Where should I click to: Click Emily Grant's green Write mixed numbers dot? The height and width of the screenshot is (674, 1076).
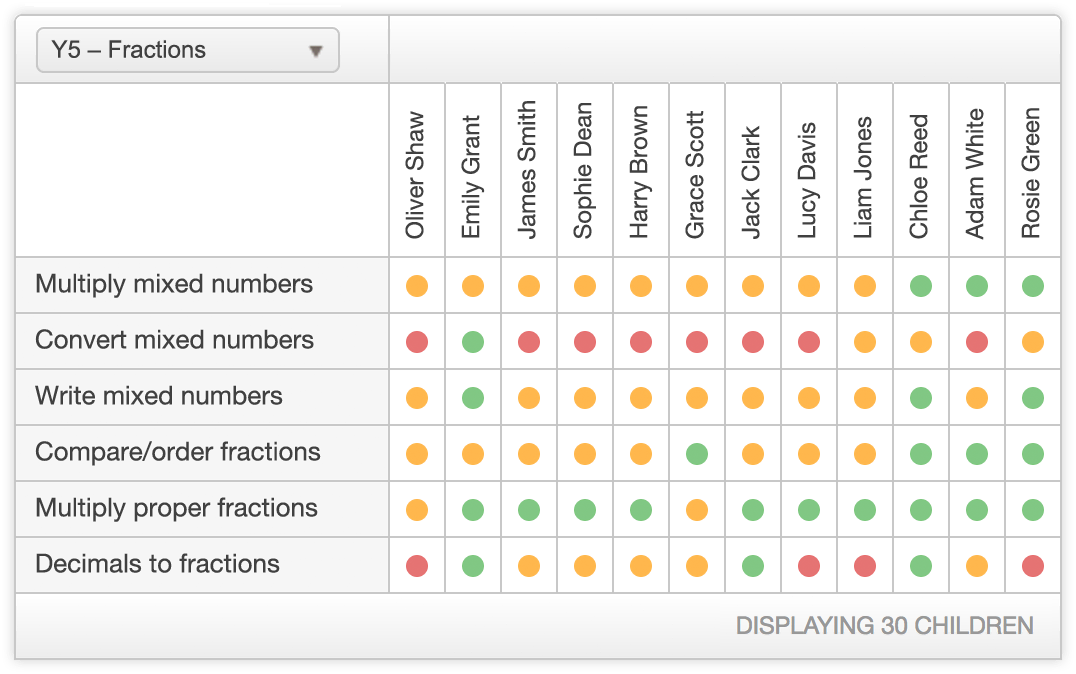click(473, 398)
